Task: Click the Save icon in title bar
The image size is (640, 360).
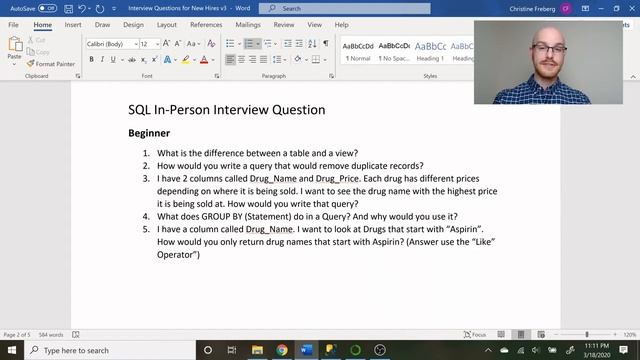Action: click(x=69, y=9)
